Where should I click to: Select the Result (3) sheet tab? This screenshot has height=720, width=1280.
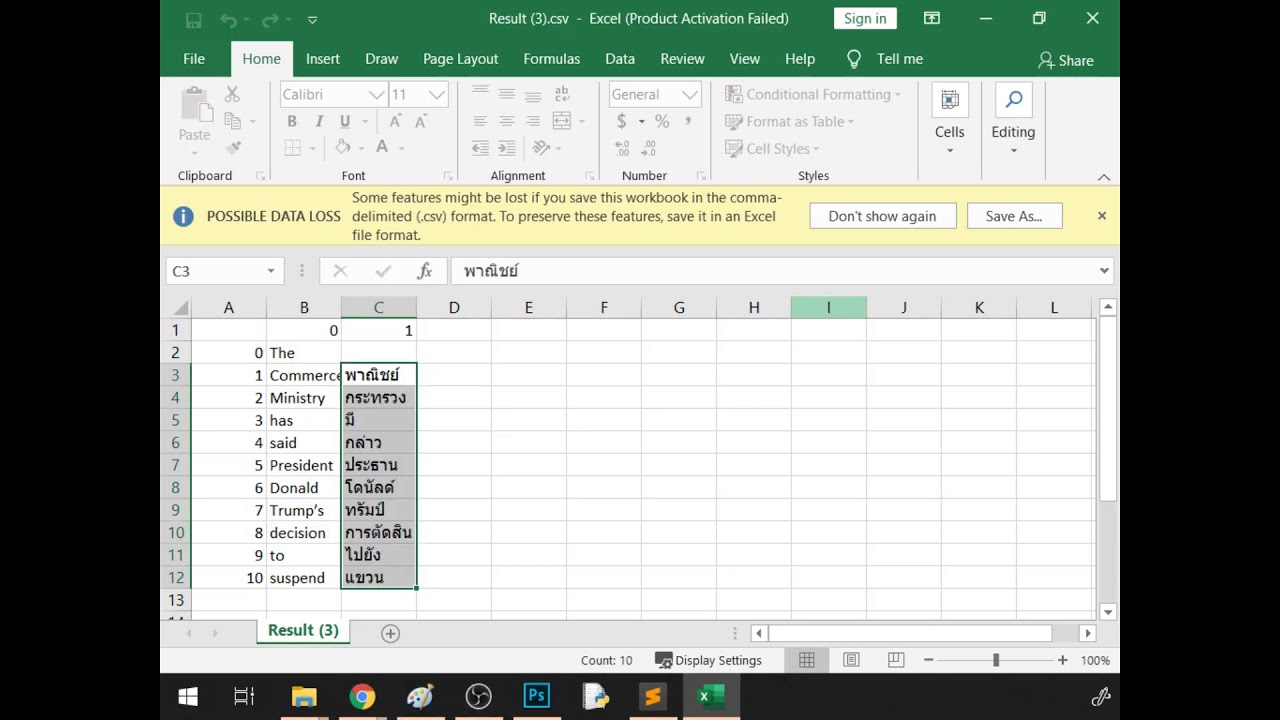click(x=303, y=630)
